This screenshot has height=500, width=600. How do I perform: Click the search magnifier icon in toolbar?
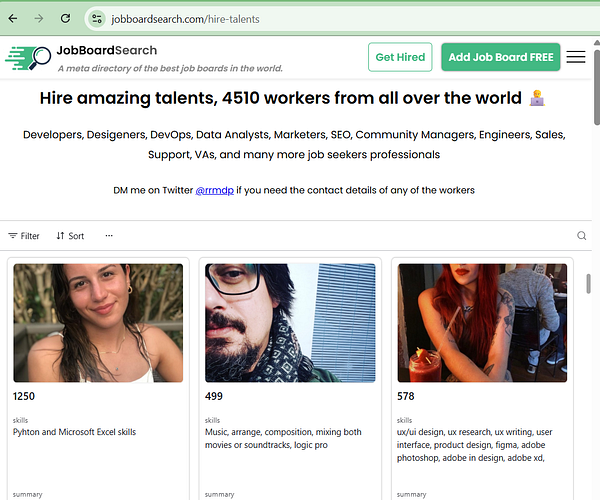582,236
